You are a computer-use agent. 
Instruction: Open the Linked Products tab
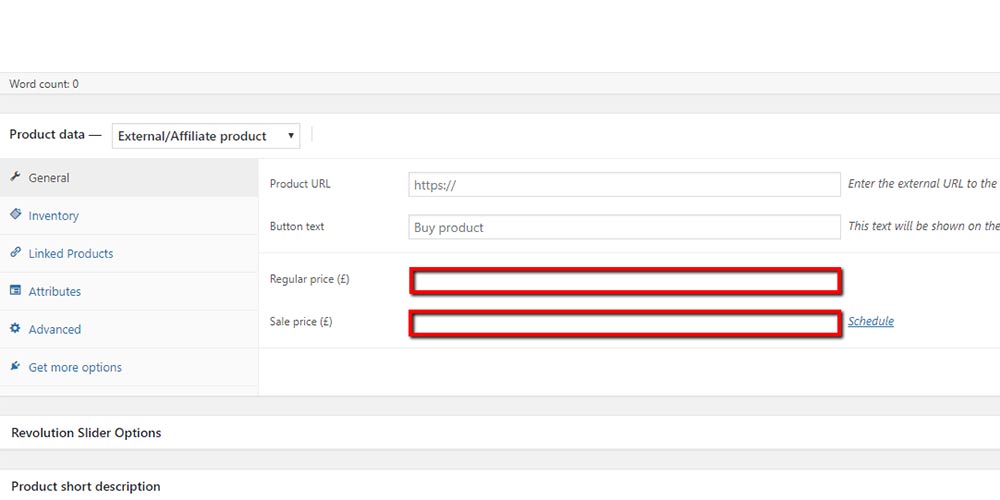point(129,254)
